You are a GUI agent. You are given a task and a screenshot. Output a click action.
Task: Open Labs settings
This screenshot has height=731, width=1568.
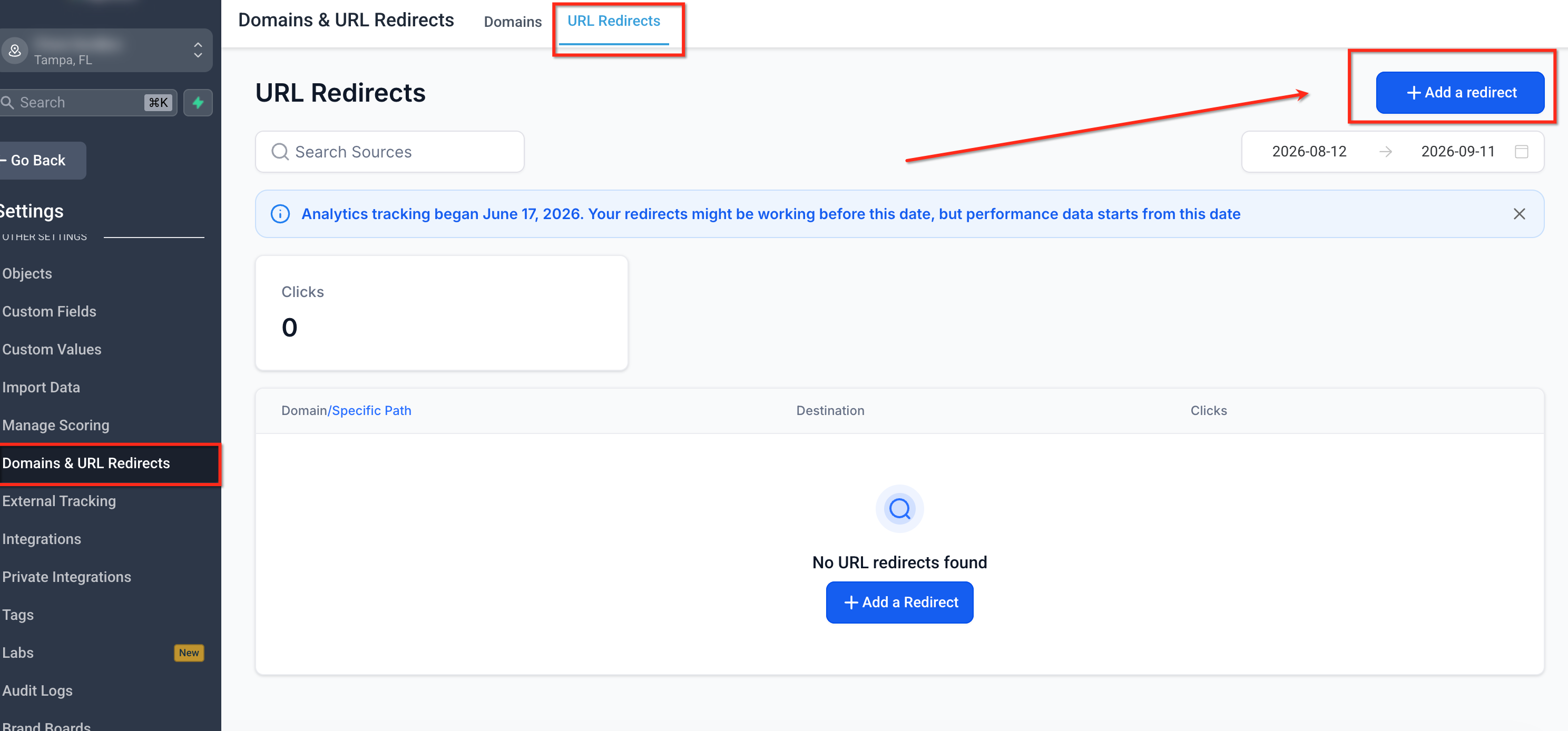[x=18, y=653]
